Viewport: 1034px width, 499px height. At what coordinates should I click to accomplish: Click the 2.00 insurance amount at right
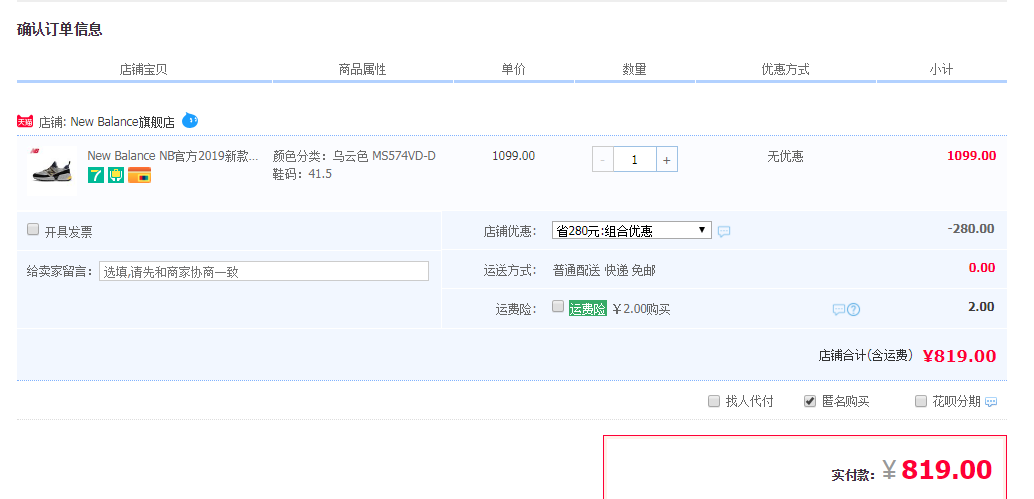click(x=981, y=307)
